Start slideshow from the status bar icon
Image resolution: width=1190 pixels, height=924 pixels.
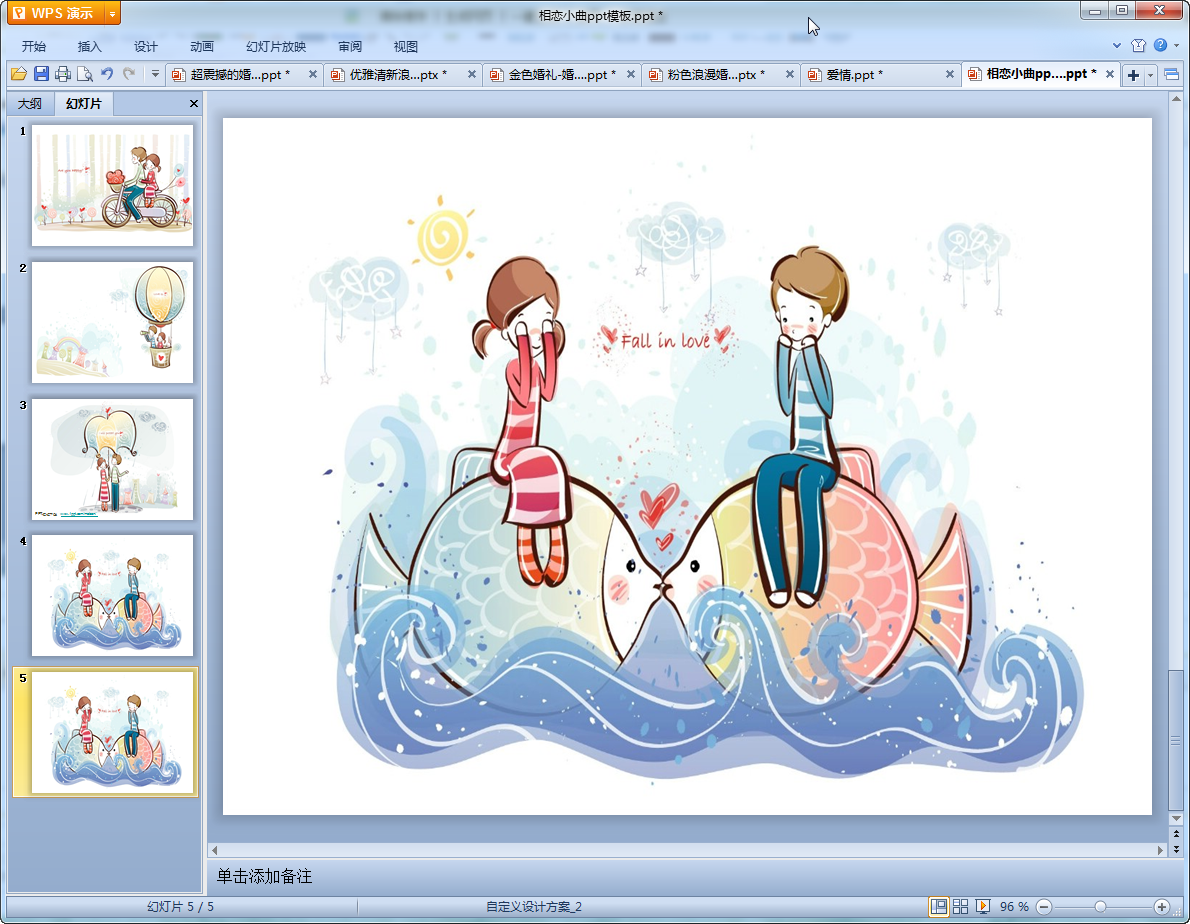pos(983,906)
